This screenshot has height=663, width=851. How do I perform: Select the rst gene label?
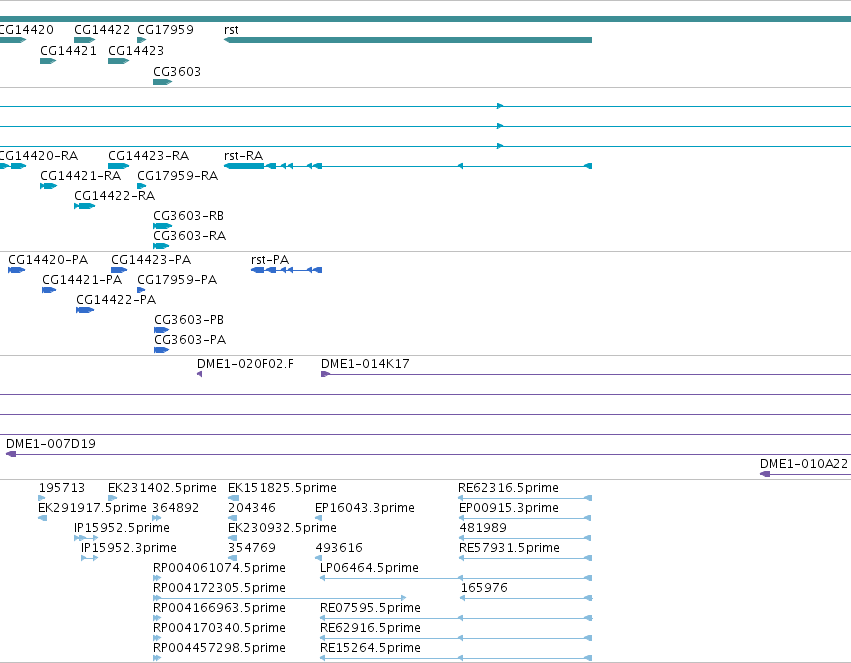pos(231,30)
